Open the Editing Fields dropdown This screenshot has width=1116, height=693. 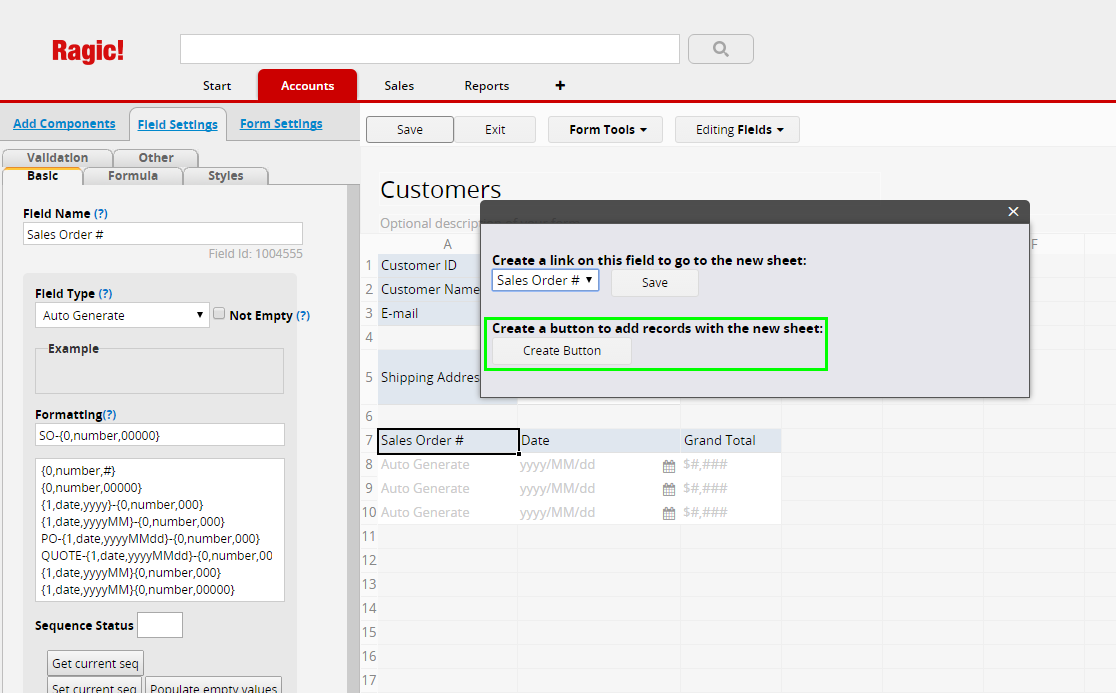[737, 130]
